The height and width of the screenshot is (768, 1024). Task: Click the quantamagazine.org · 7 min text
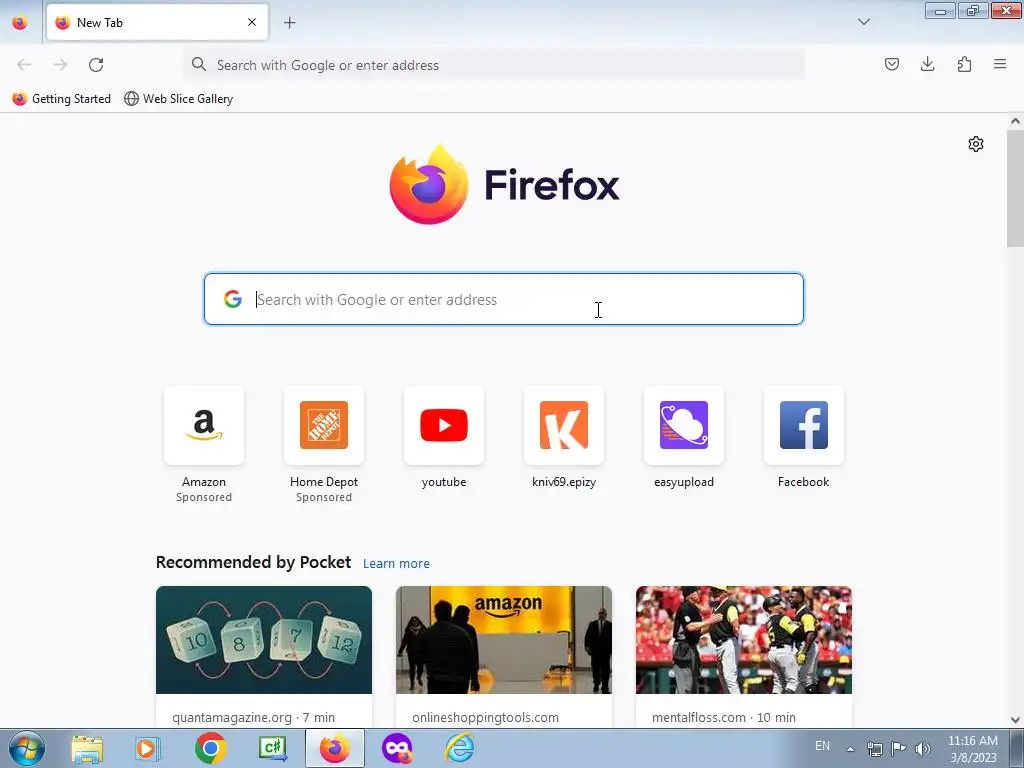(253, 717)
